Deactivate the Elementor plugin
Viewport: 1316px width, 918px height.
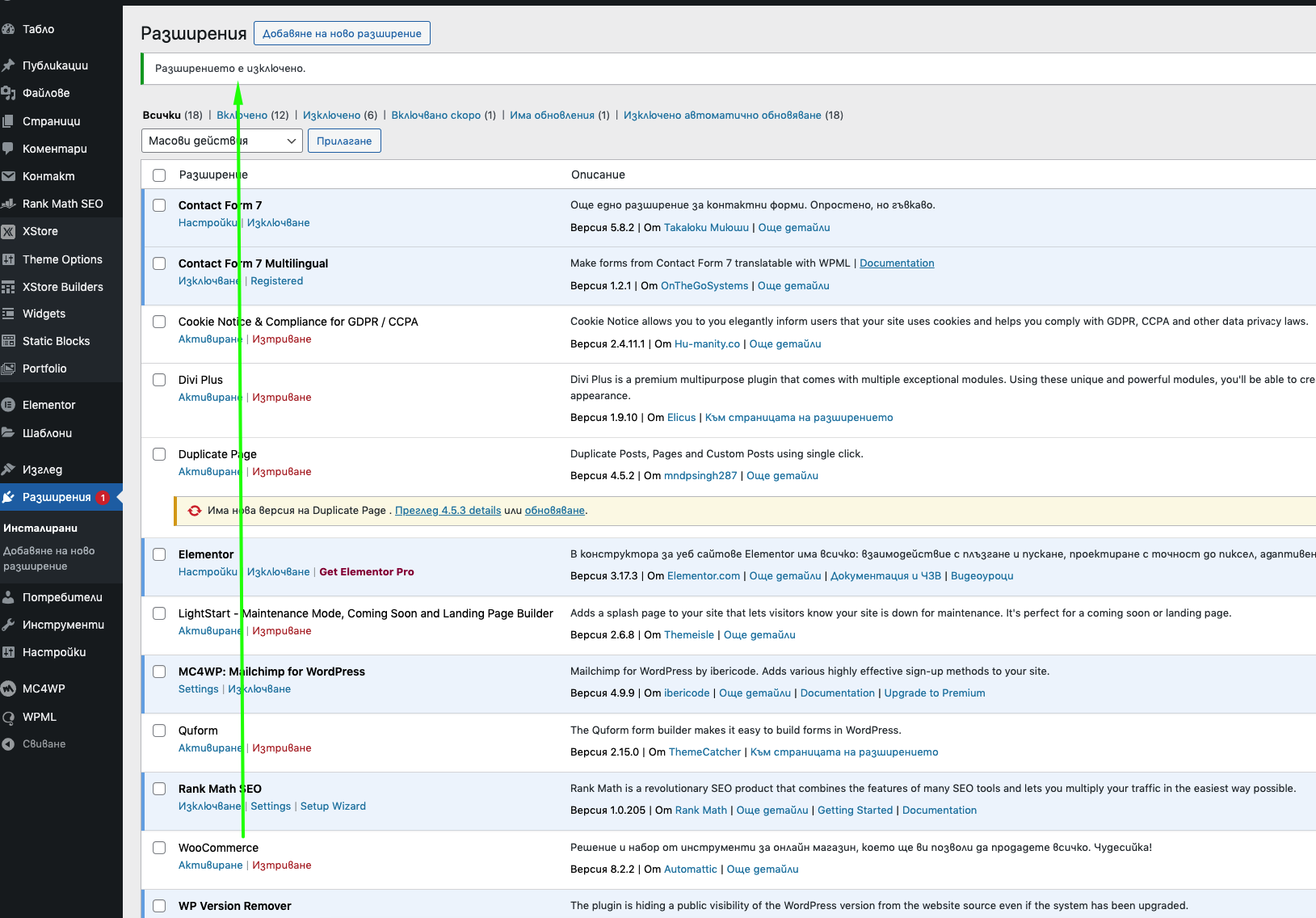click(279, 572)
